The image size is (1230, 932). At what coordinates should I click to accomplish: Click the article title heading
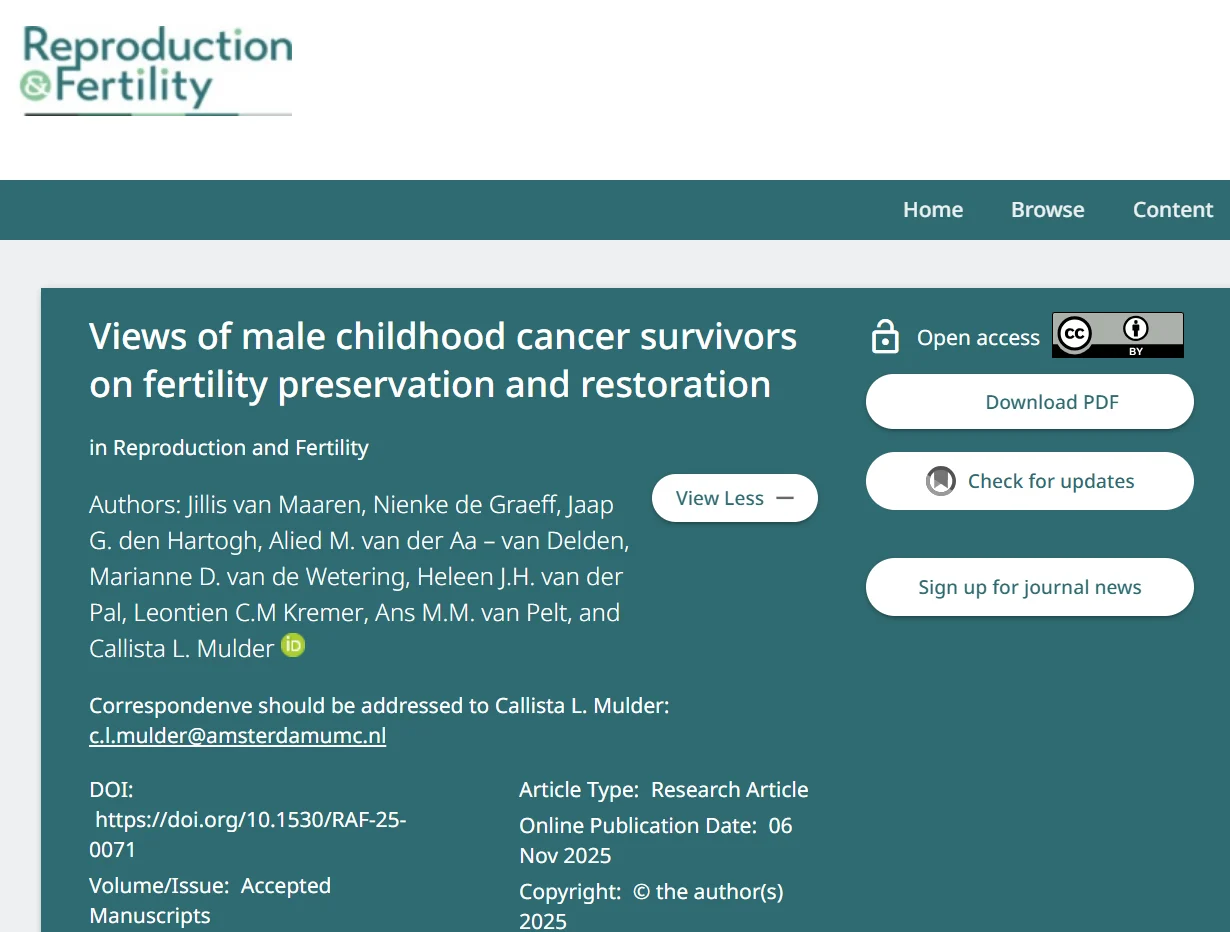click(442, 360)
